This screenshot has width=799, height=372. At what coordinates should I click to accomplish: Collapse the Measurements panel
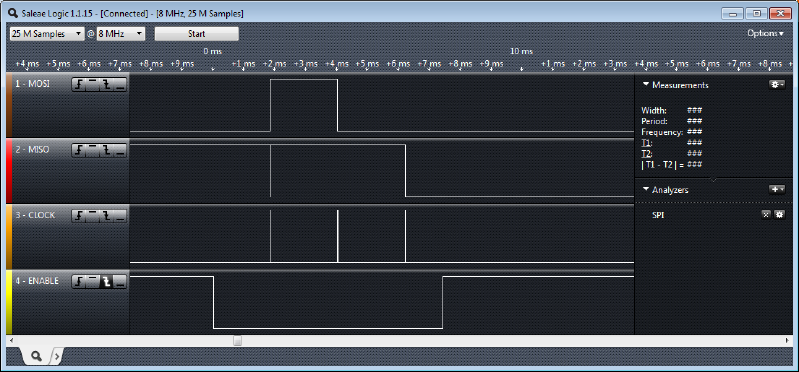(646, 85)
